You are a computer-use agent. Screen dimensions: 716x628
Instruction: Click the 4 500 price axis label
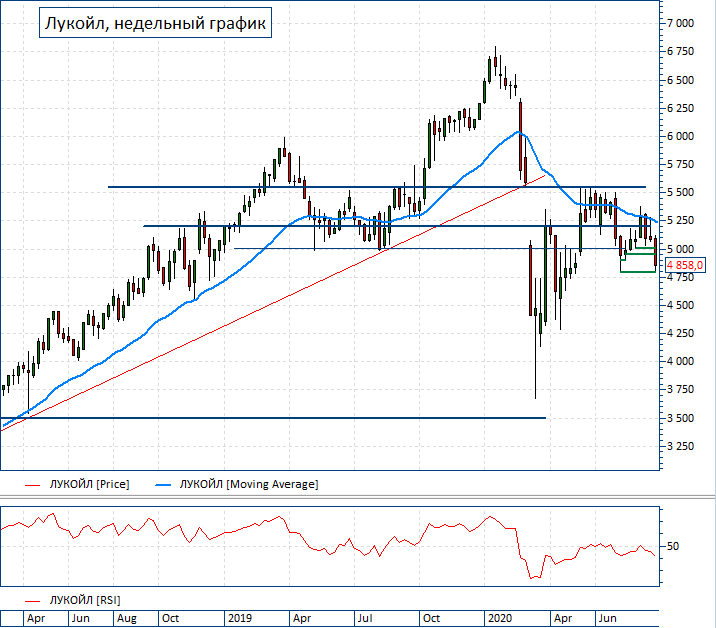click(x=680, y=305)
